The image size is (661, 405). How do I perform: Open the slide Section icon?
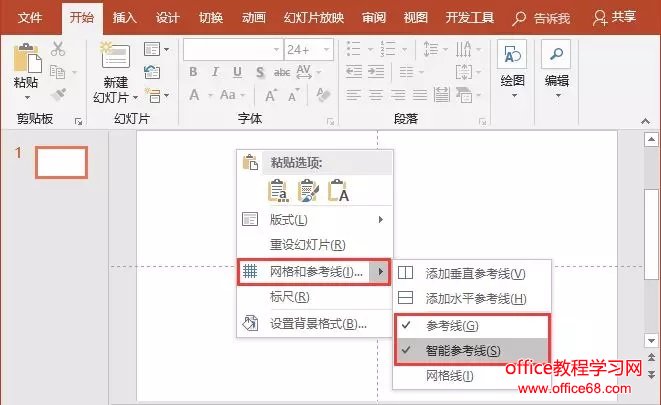tap(152, 96)
